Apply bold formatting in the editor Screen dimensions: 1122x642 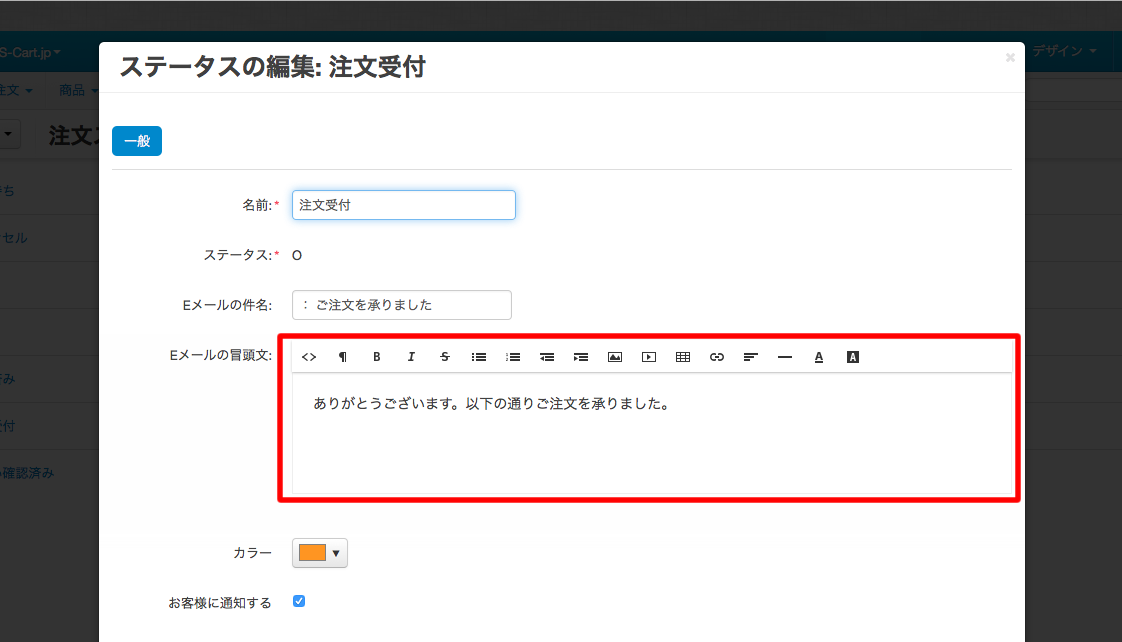376,357
